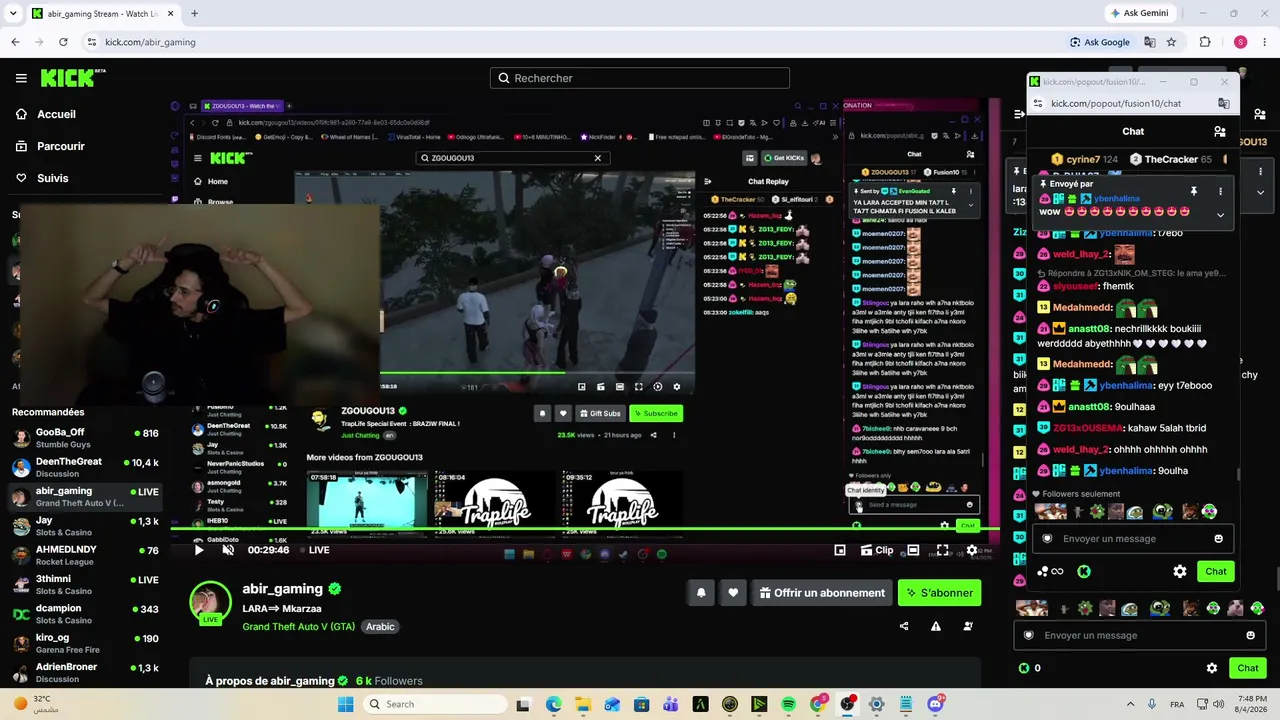Image resolution: width=1280 pixels, height=720 pixels.
Task: Follow abir_gaming with the heart button
Action: (733, 593)
